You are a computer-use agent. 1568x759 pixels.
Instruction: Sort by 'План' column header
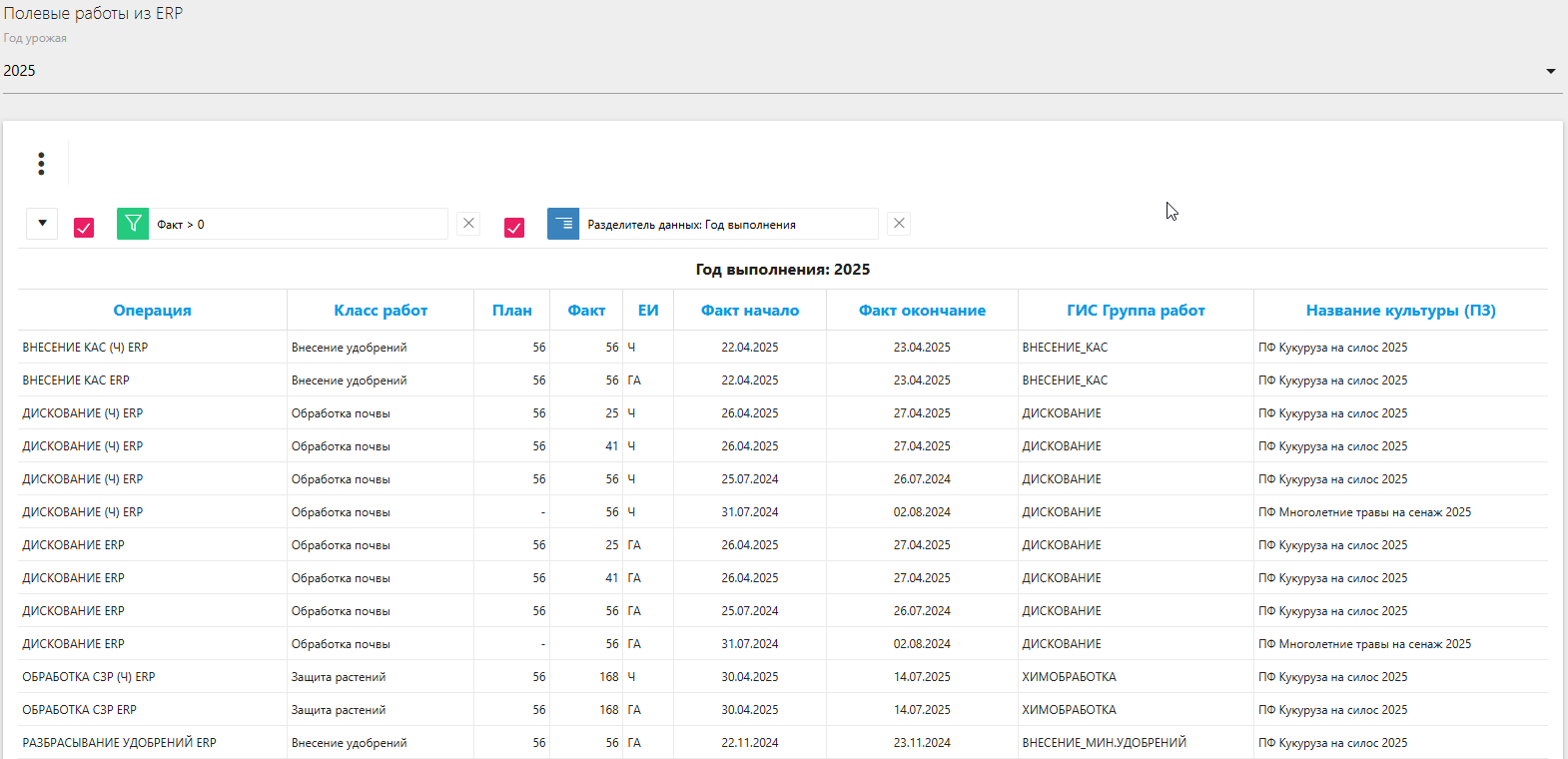(511, 311)
